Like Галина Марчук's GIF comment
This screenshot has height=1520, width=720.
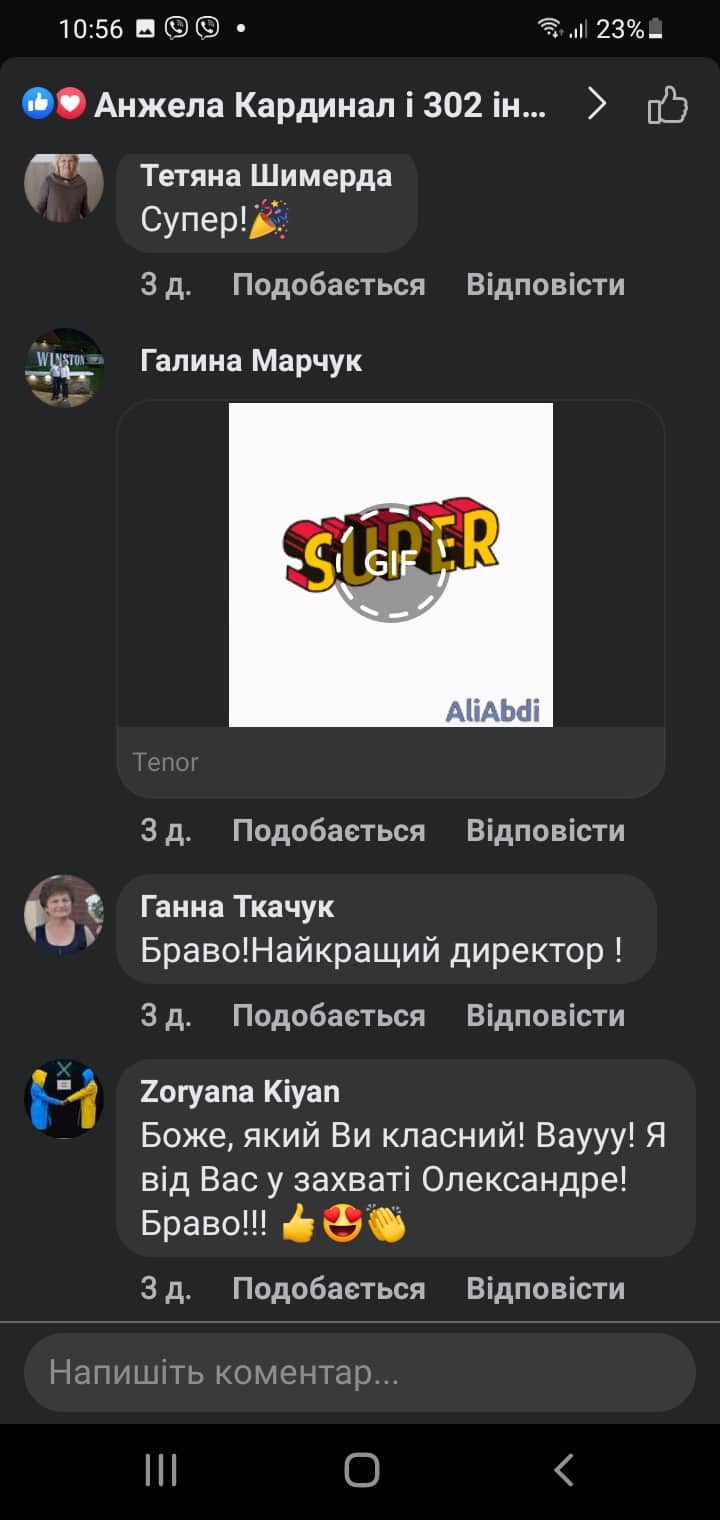(x=328, y=831)
